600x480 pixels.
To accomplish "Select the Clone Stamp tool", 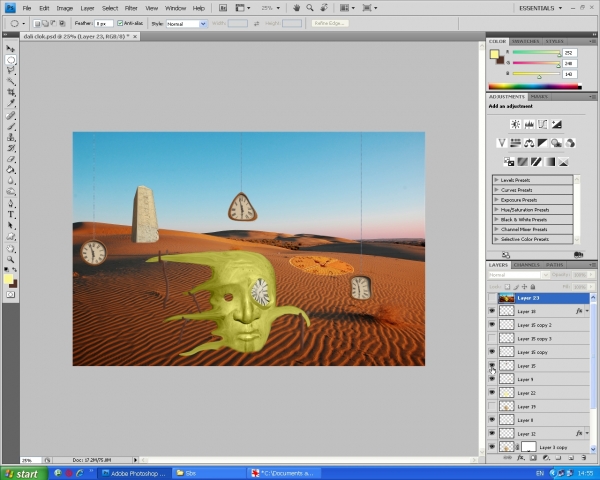I will pyautogui.click(x=10, y=137).
